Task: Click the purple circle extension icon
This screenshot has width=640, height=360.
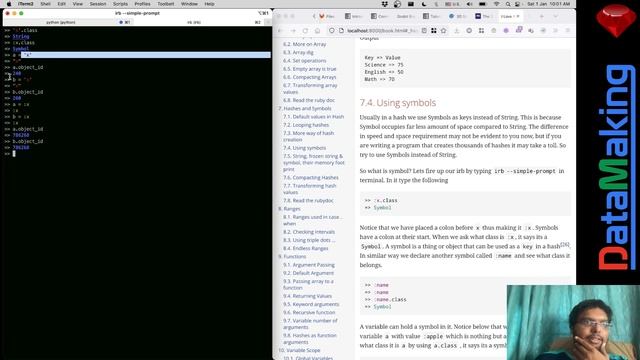Action: click(506, 31)
